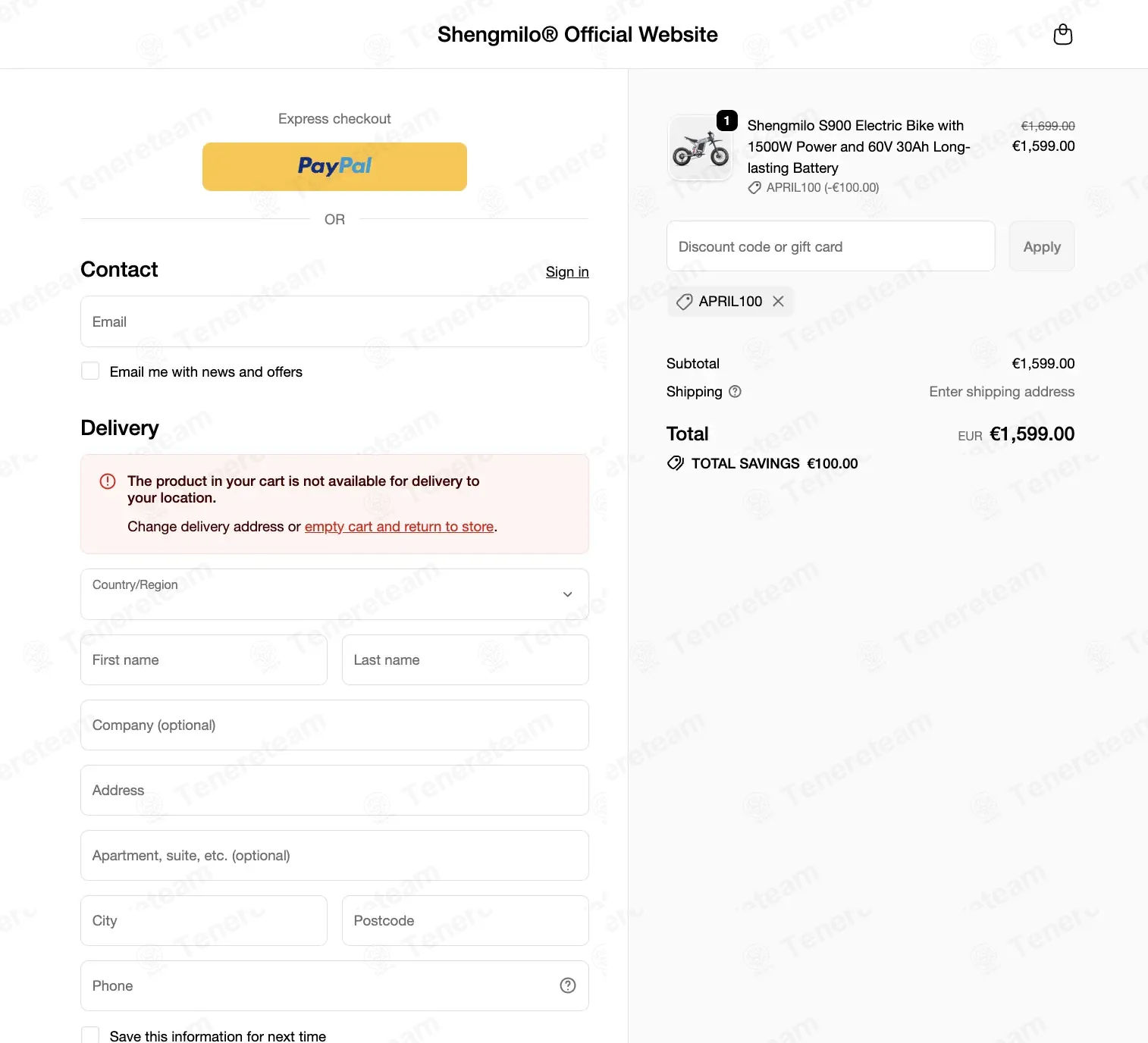Remove the APRIL100 discount code
The height and width of the screenshot is (1043, 1148).
point(778,301)
